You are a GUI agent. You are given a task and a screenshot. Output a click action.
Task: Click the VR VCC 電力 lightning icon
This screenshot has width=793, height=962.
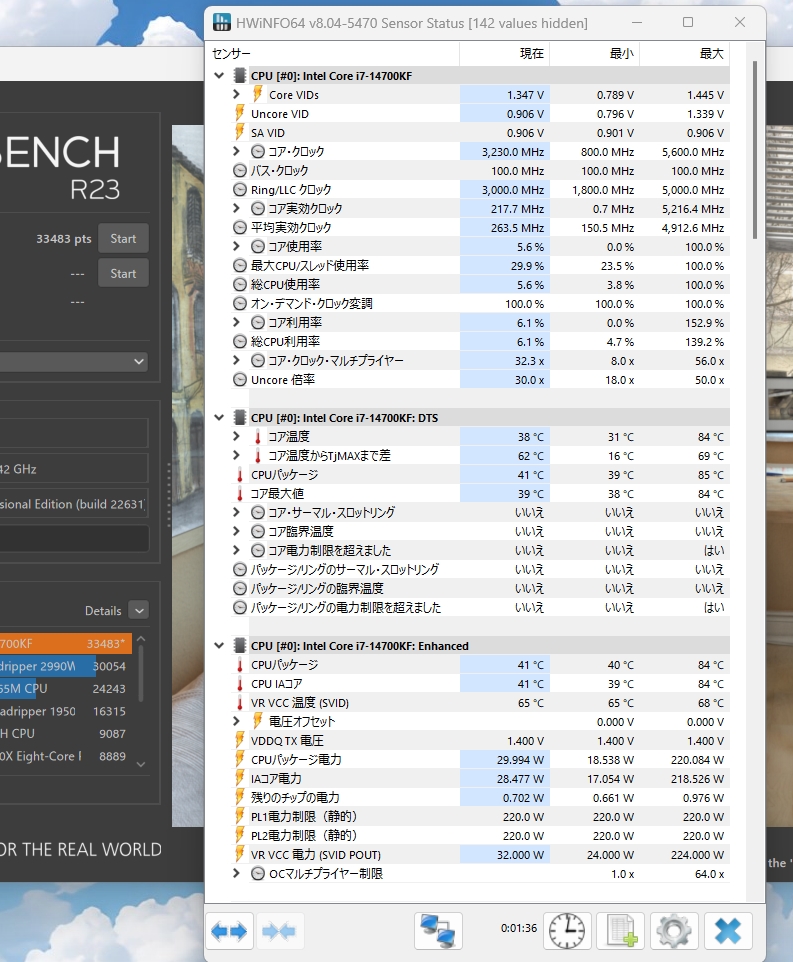tap(240, 854)
